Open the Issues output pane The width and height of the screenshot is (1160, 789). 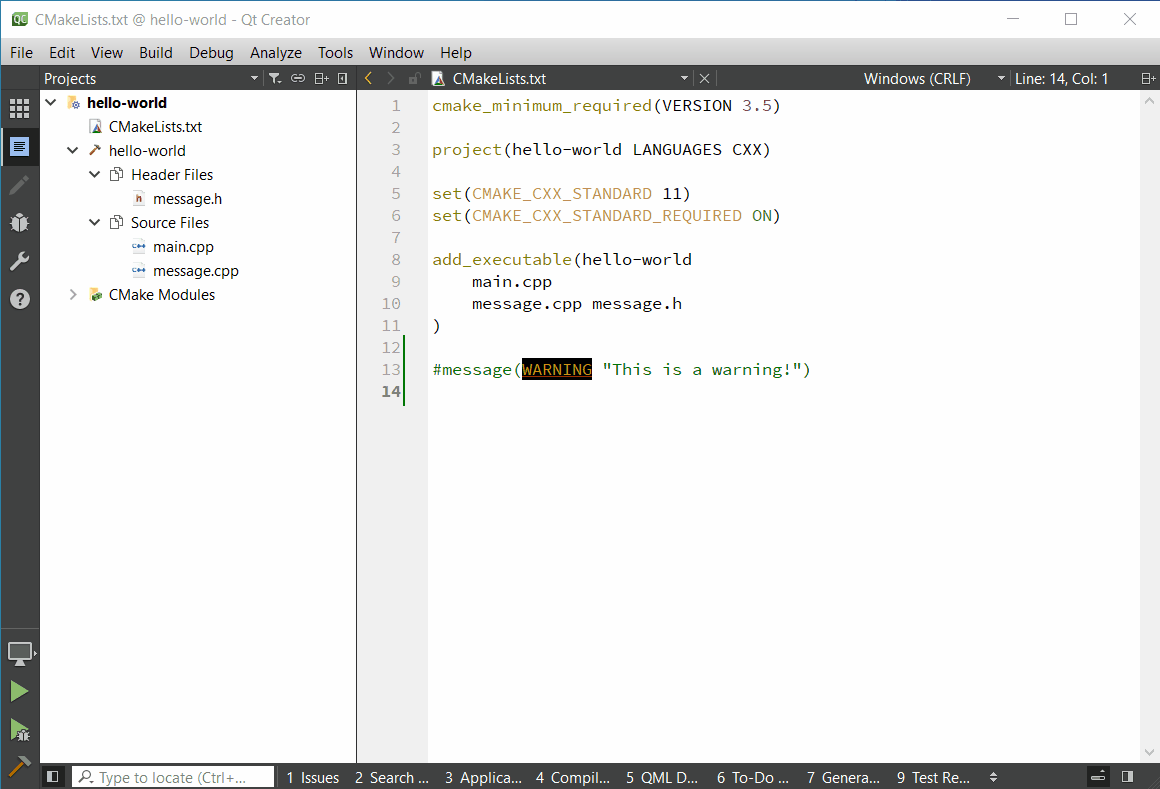312,777
